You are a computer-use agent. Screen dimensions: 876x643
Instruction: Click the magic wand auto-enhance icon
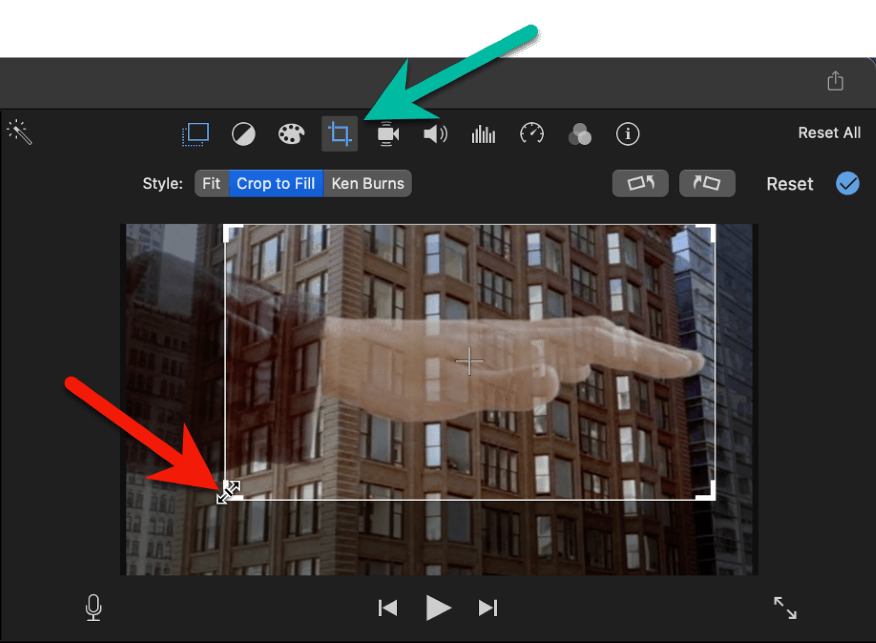(19, 132)
